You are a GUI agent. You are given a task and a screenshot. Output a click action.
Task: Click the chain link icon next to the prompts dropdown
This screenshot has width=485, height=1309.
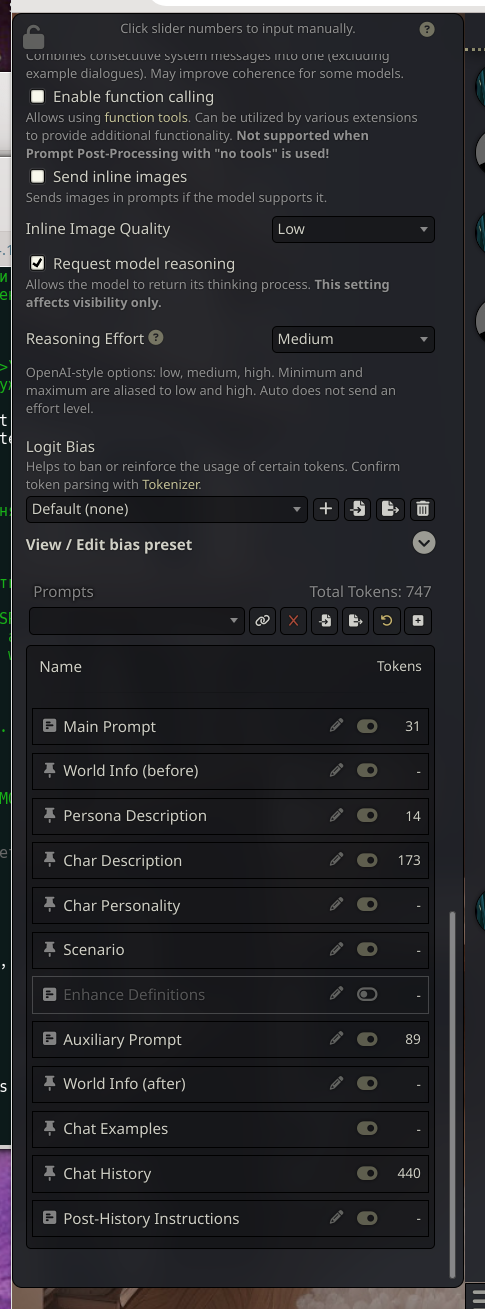click(262, 620)
